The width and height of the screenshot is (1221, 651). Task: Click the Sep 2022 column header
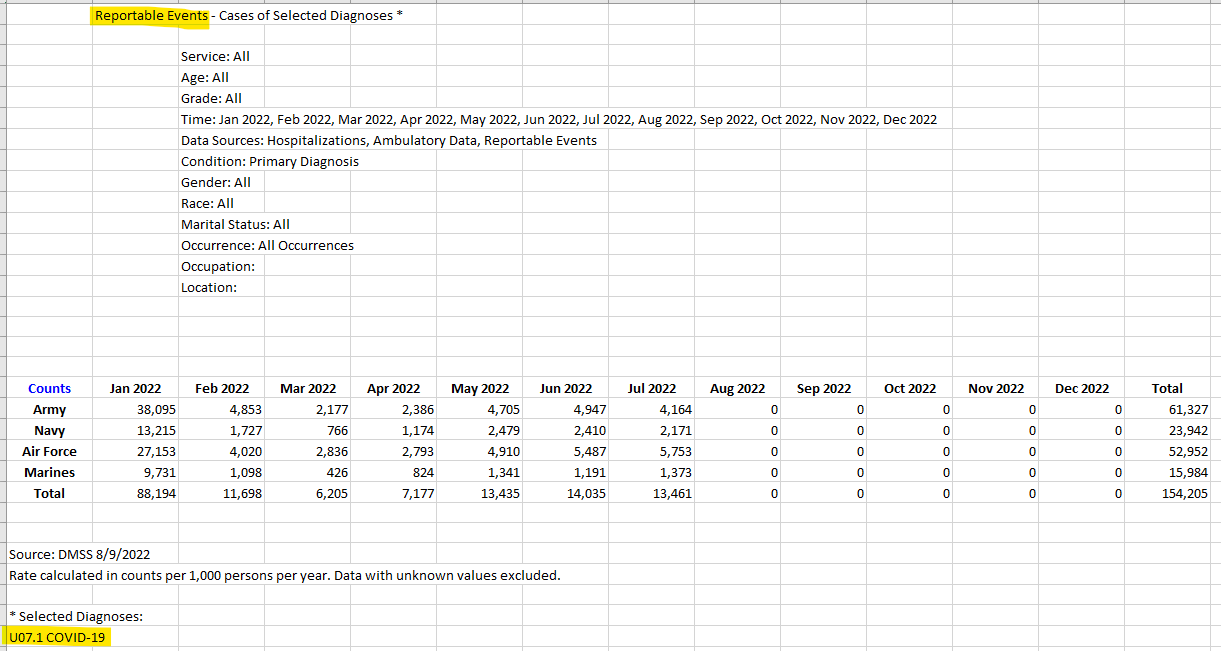824,388
